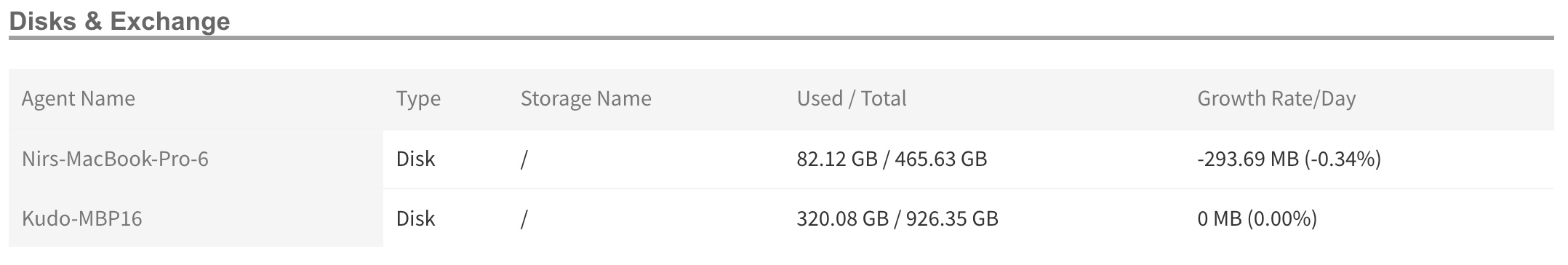Click the 82.12 GB / 465.63 GB usage value

[892, 159]
